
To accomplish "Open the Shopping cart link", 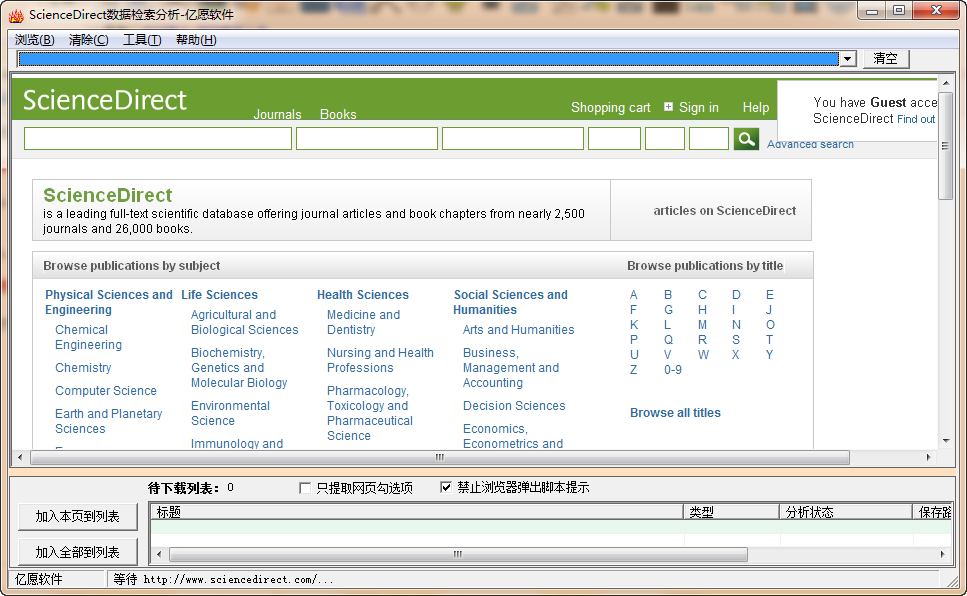I will (x=611, y=107).
